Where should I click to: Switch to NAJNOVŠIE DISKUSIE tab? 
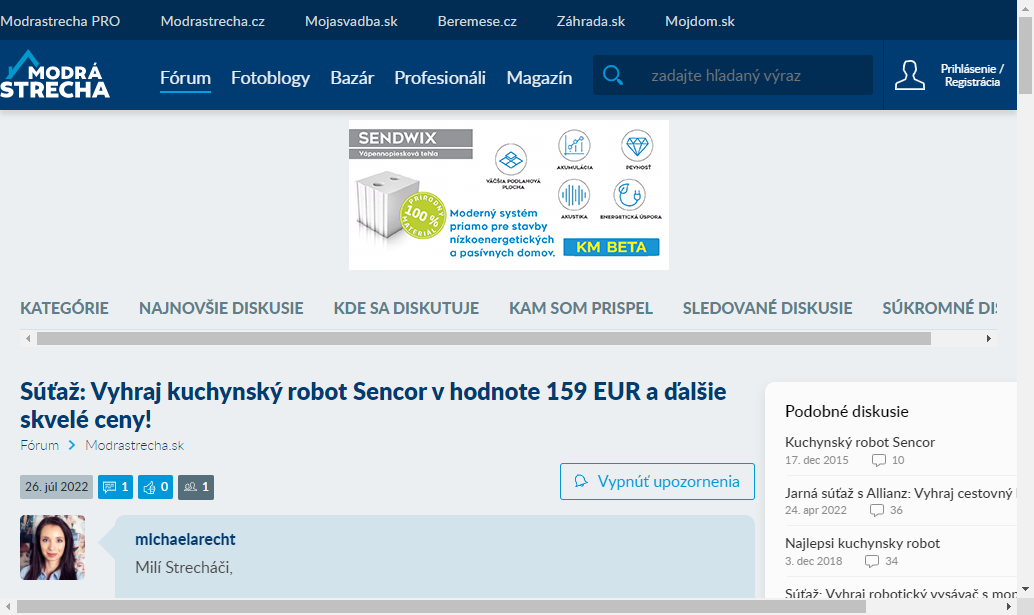click(221, 308)
